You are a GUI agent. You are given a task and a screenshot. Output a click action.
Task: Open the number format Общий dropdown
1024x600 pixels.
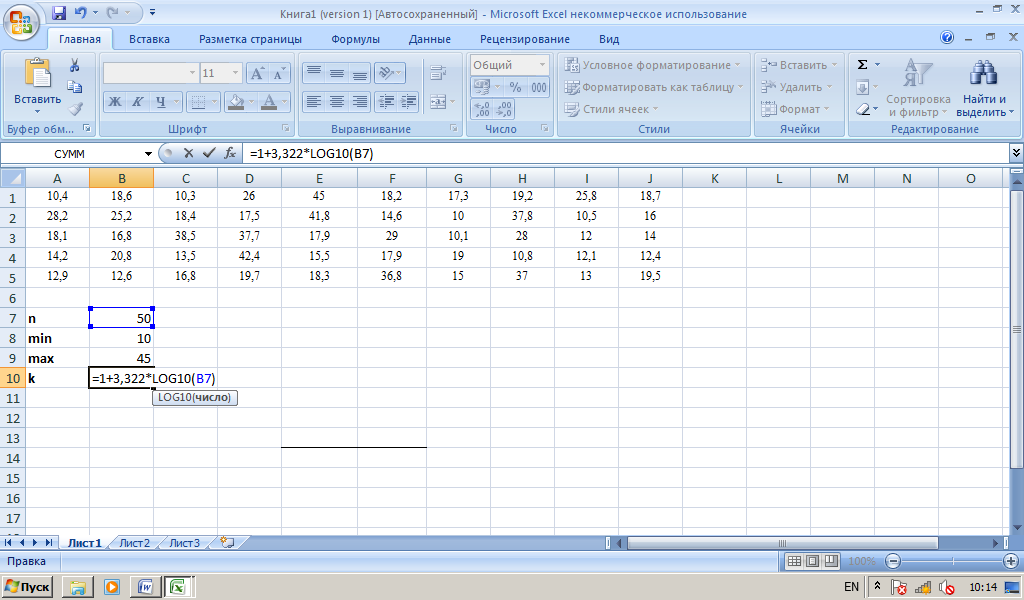pyautogui.click(x=542, y=65)
